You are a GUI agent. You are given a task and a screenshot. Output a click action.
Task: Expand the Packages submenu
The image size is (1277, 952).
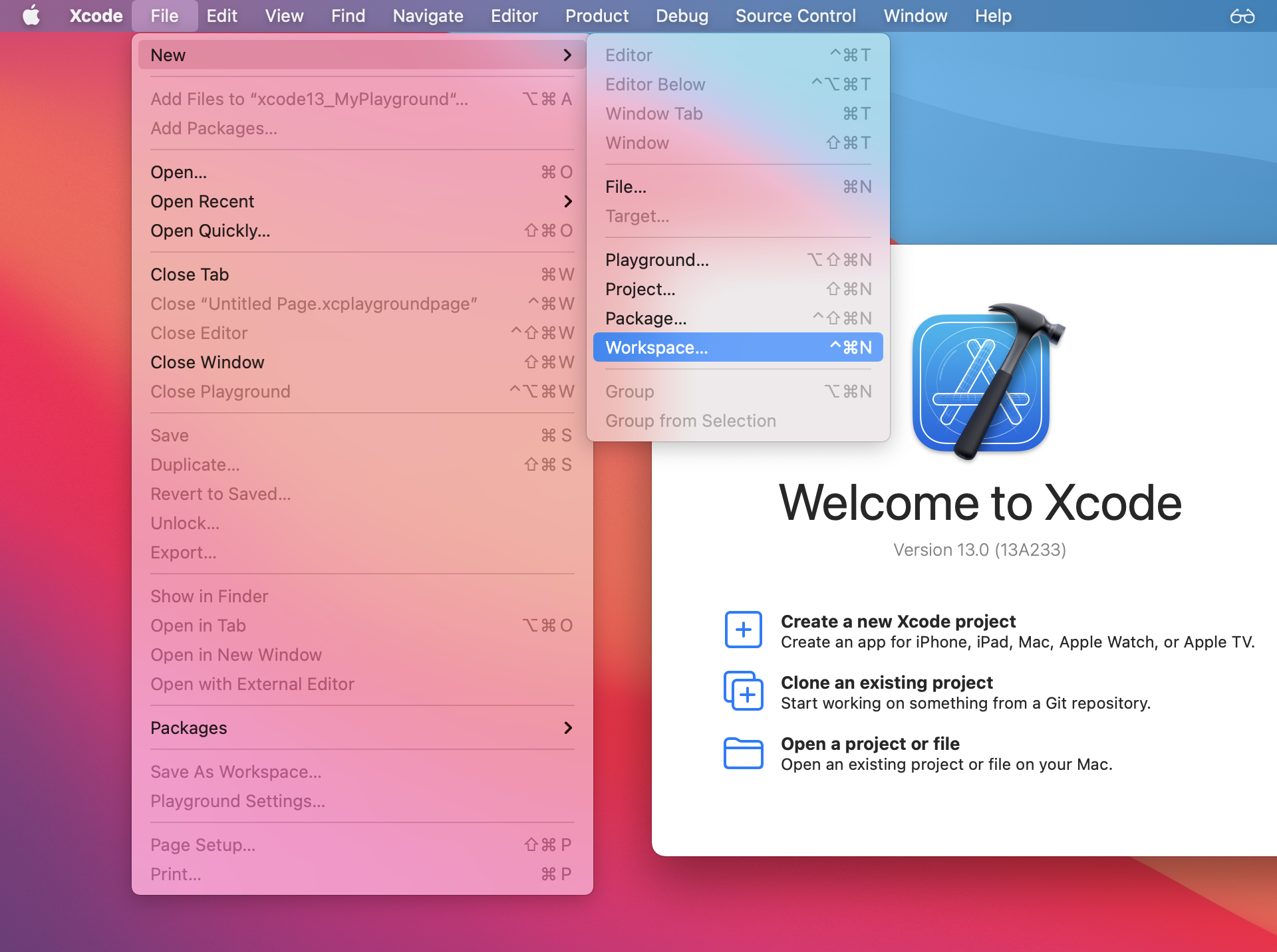click(x=567, y=728)
